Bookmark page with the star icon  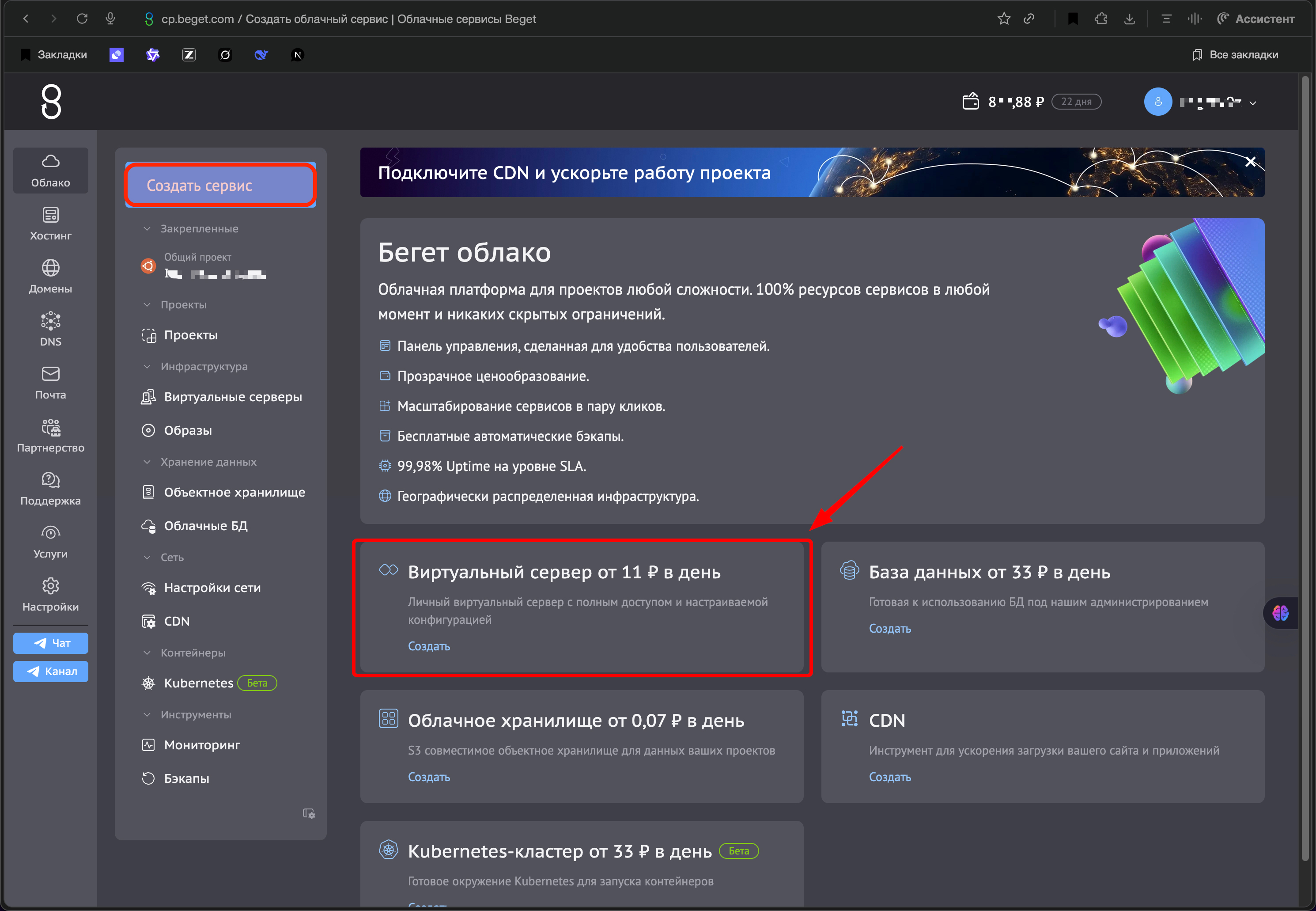[1004, 19]
